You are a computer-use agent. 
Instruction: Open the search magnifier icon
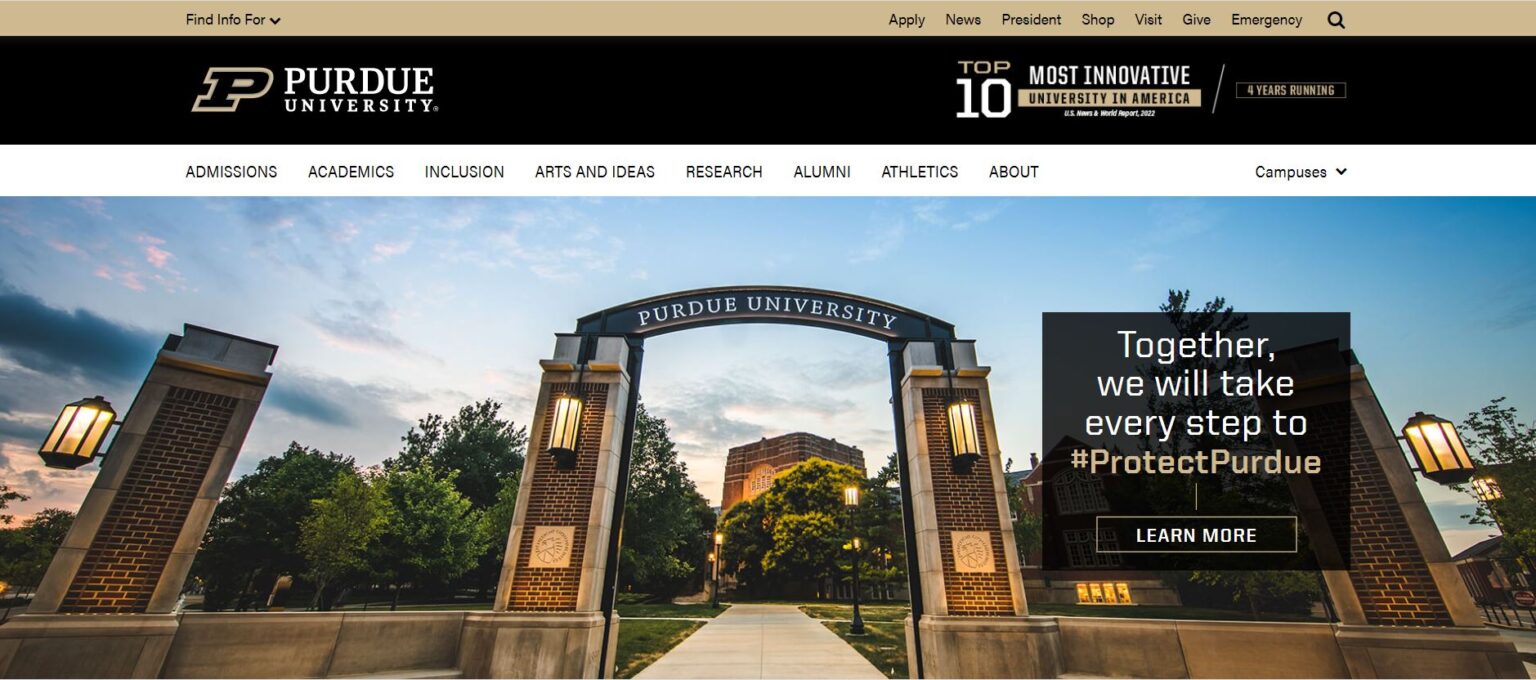(1336, 20)
